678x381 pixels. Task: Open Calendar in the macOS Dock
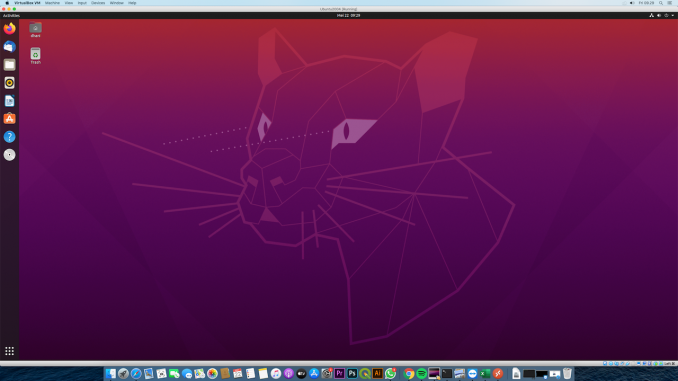click(x=238, y=374)
